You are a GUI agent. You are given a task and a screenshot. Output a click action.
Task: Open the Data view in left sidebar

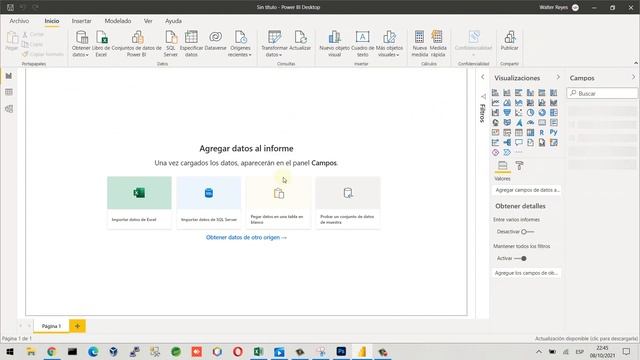(9, 92)
